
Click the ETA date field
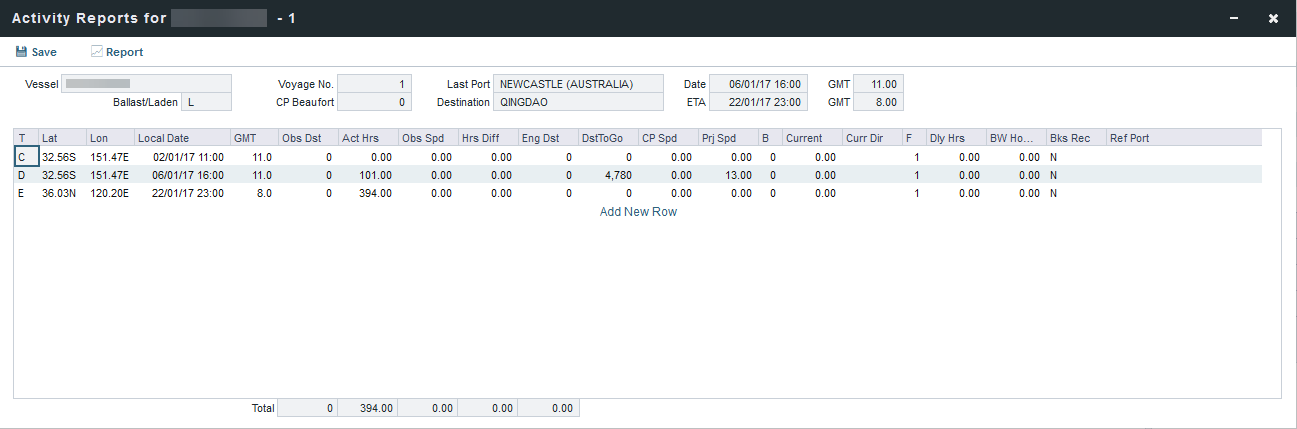(x=758, y=102)
